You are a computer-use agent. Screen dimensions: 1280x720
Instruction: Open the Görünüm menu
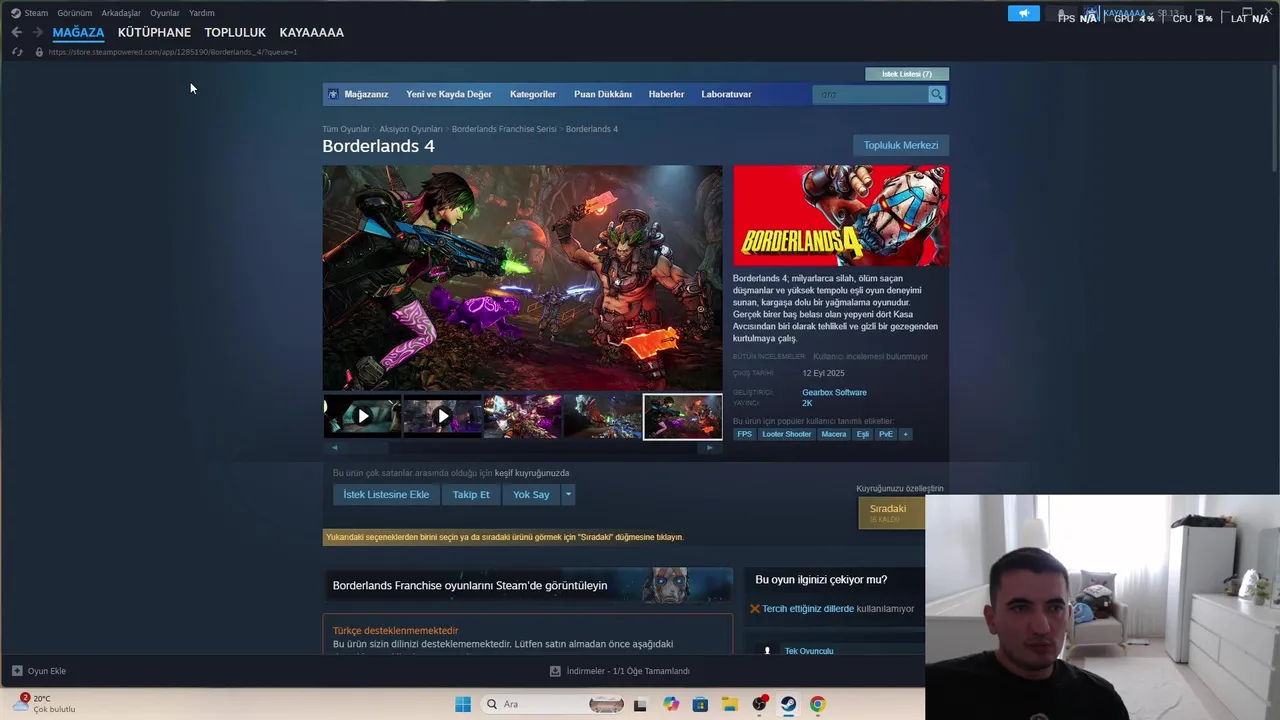(74, 13)
